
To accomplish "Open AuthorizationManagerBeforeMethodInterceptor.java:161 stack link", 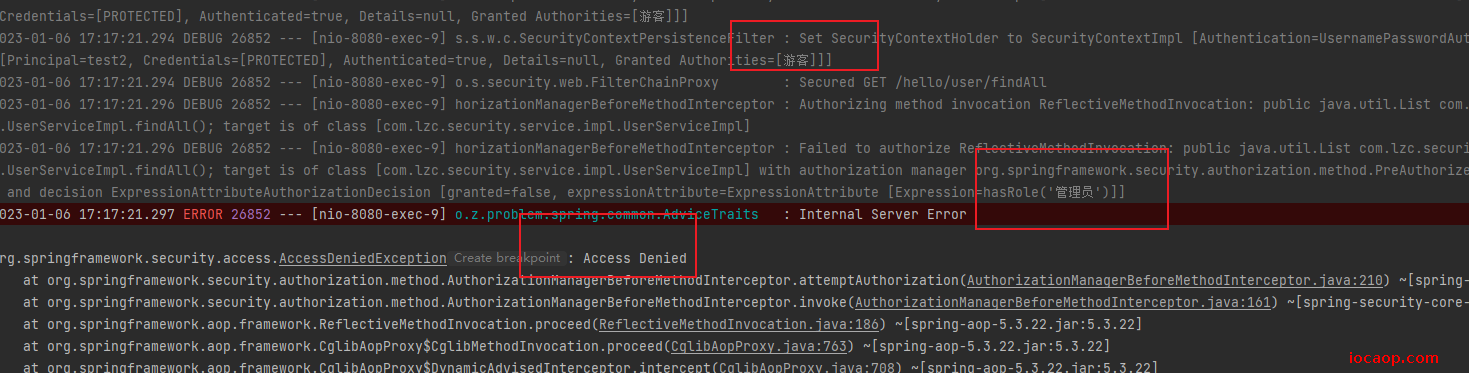I will (1063, 302).
